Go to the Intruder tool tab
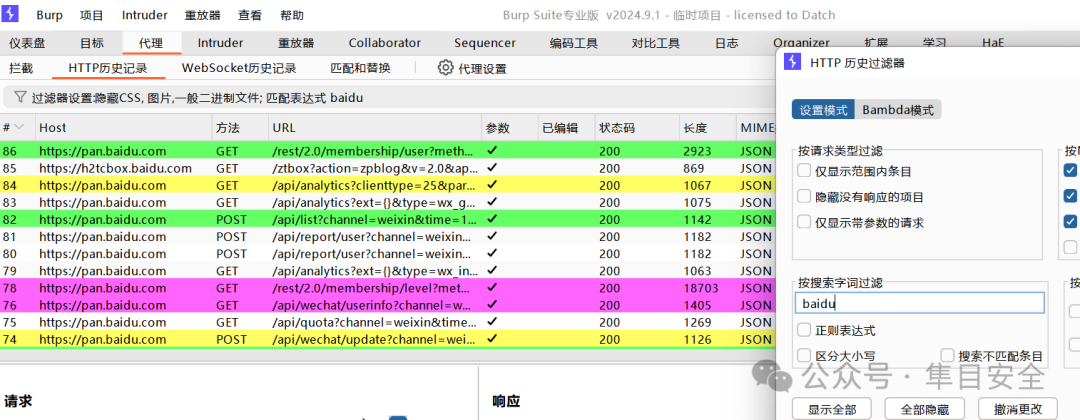 click(220, 43)
